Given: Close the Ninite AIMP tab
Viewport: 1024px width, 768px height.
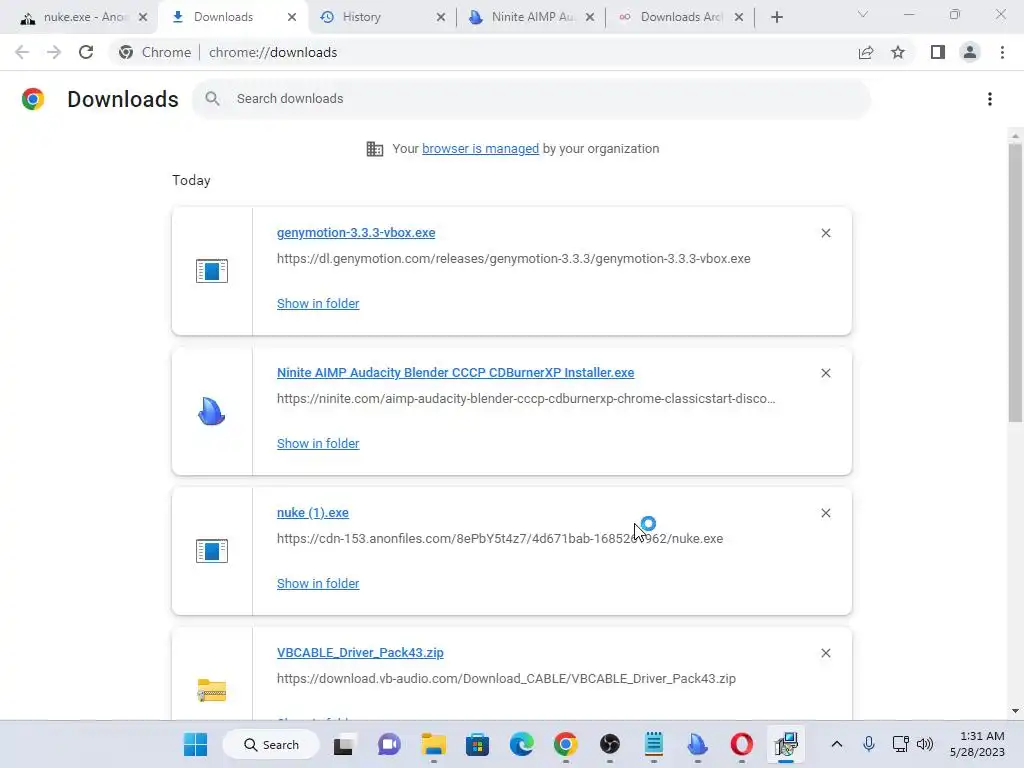Looking at the screenshot, I should click(590, 18).
